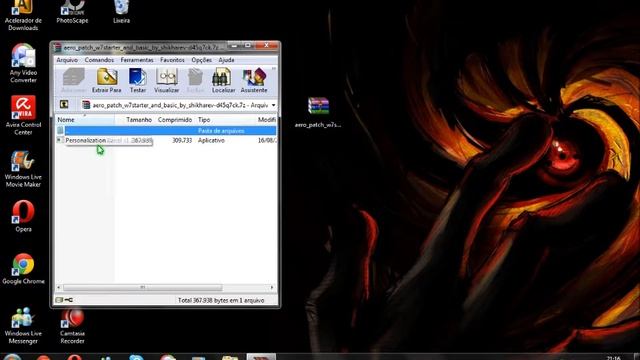Open the Comandos menu
The image size is (640, 360).
[x=99, y=60]
